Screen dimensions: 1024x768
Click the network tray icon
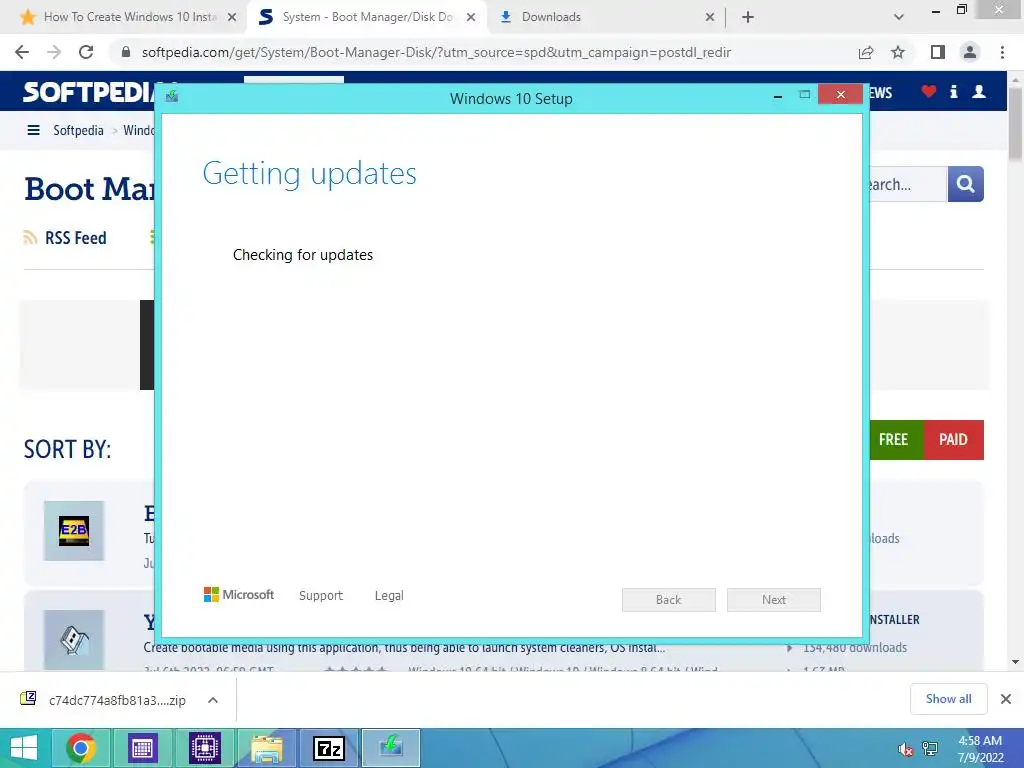930,750
